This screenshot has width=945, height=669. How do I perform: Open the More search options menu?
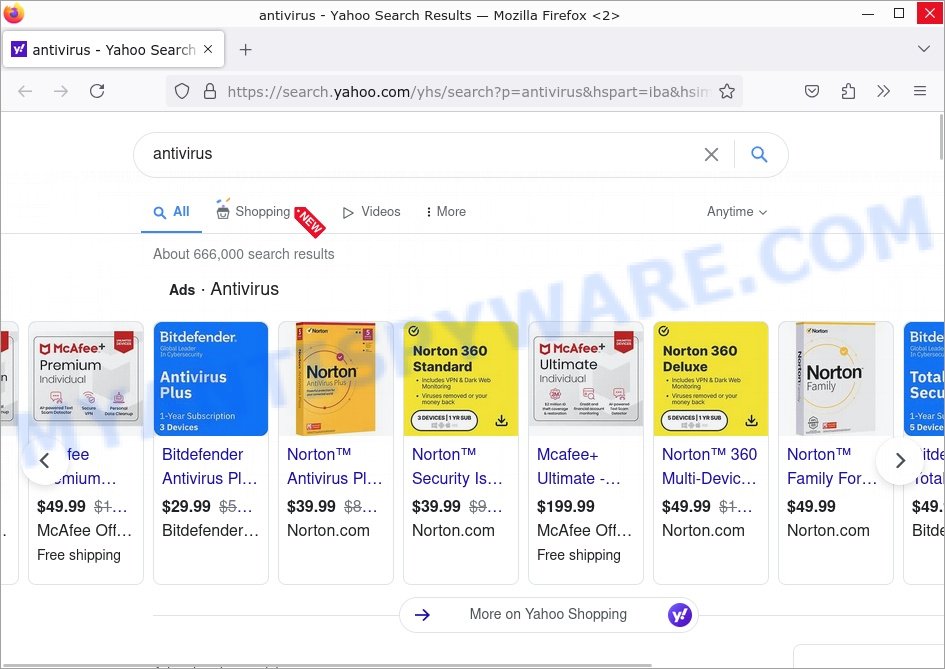coord(446,212)
